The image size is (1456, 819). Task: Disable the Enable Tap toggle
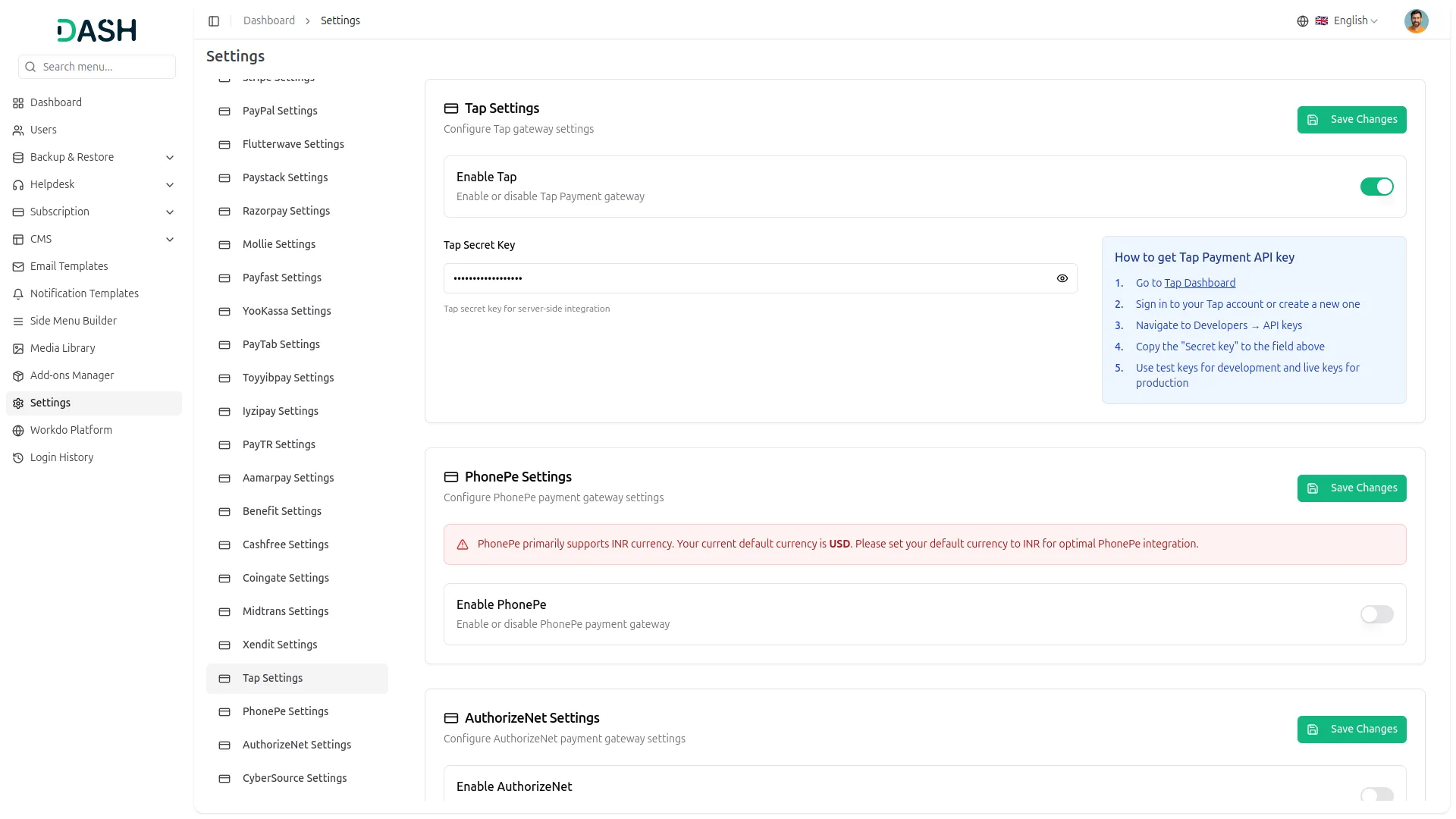click(1376, 187)
